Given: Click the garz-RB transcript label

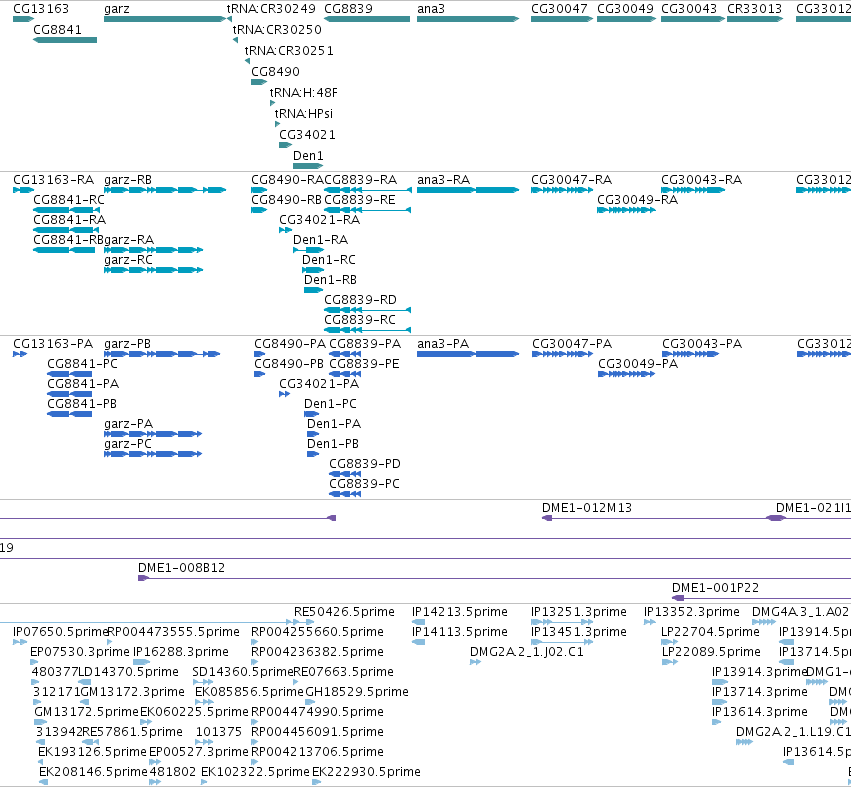Looking at the screenshot, I should click(128, 180).
